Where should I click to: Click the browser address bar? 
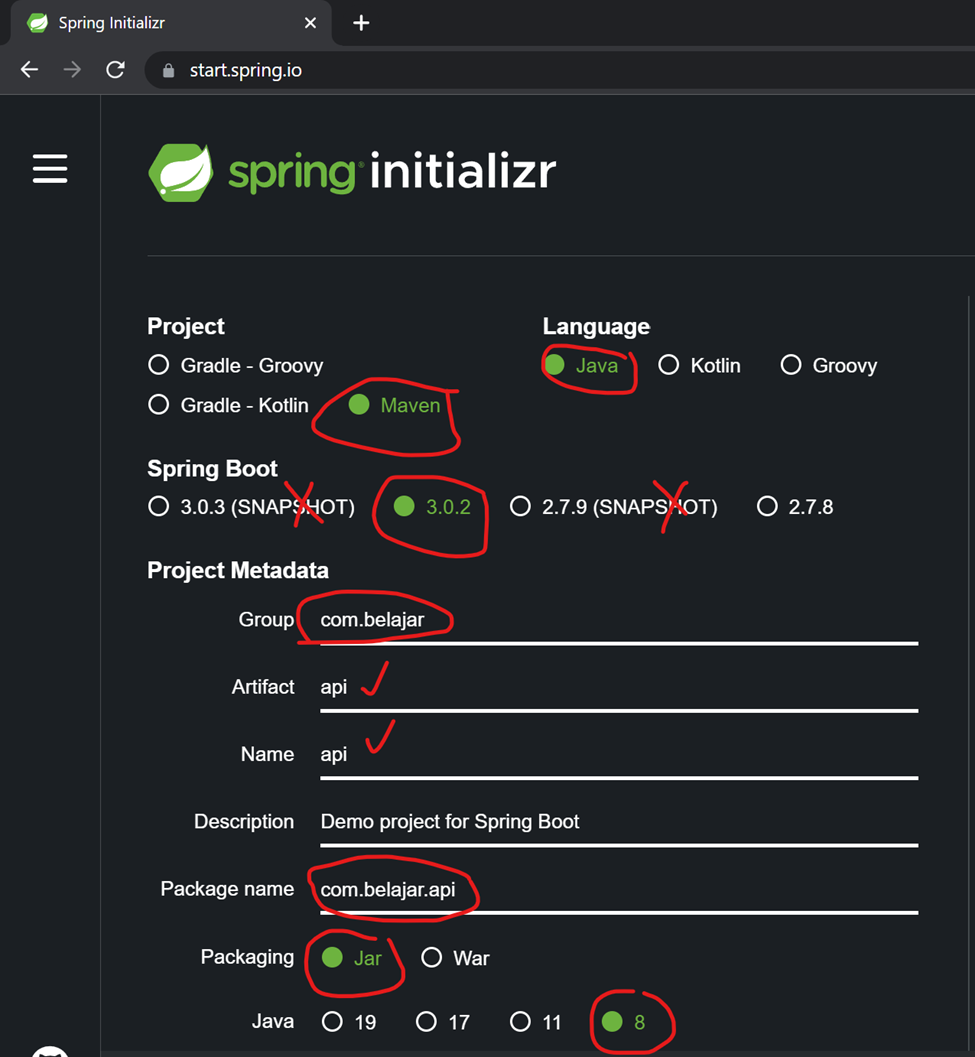pyautogui.click(x=400, y=70)
